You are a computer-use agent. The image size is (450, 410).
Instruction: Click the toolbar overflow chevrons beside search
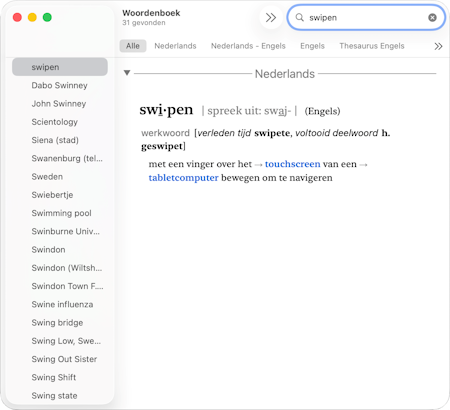point(271,17)
